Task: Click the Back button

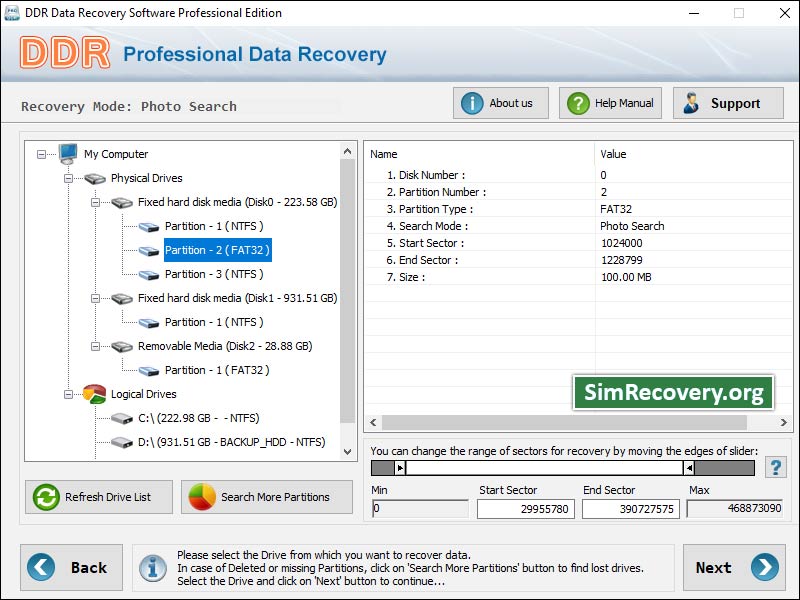Action: (x=71, y=567)
